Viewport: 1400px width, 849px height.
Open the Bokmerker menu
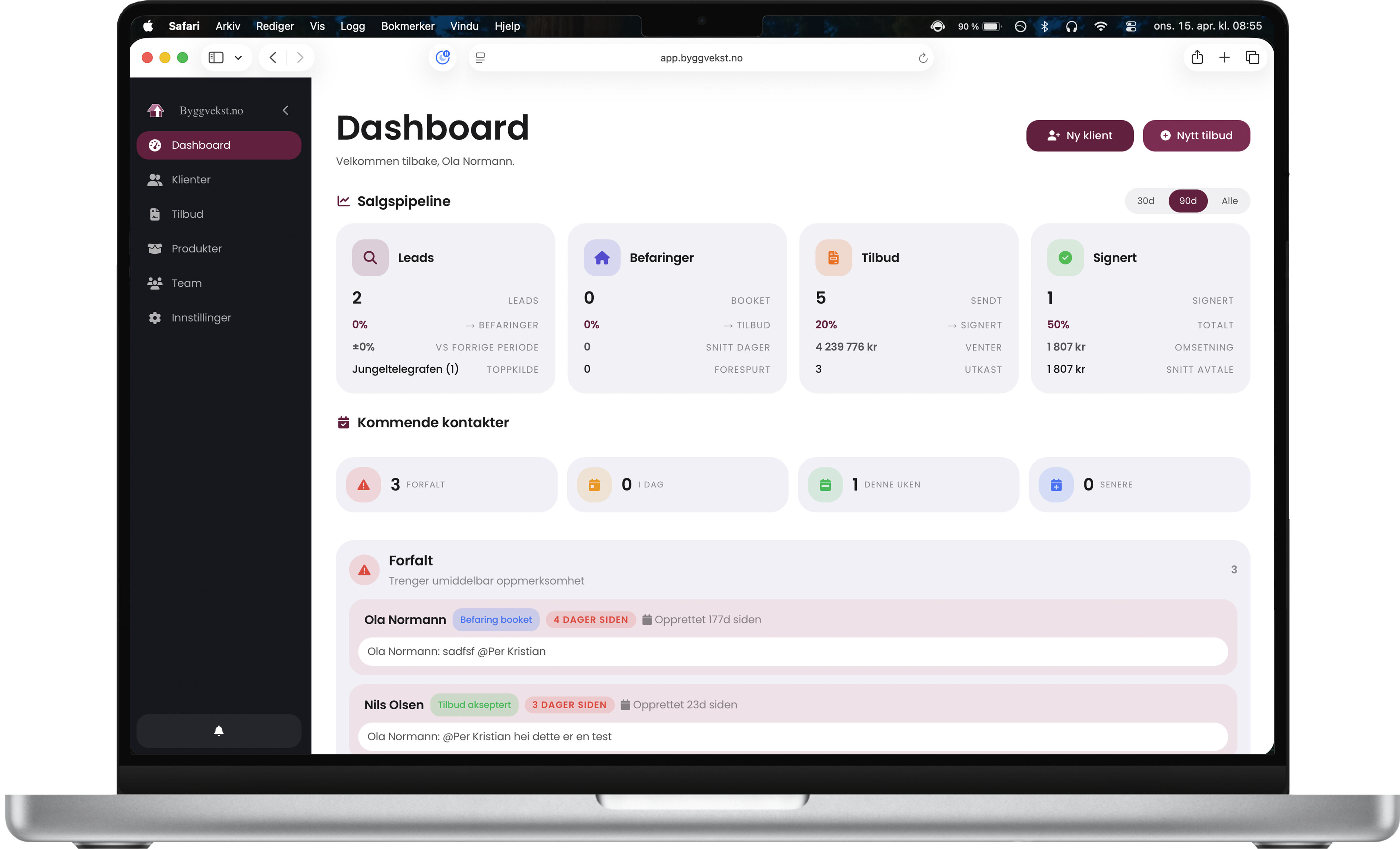click(407, 26)
